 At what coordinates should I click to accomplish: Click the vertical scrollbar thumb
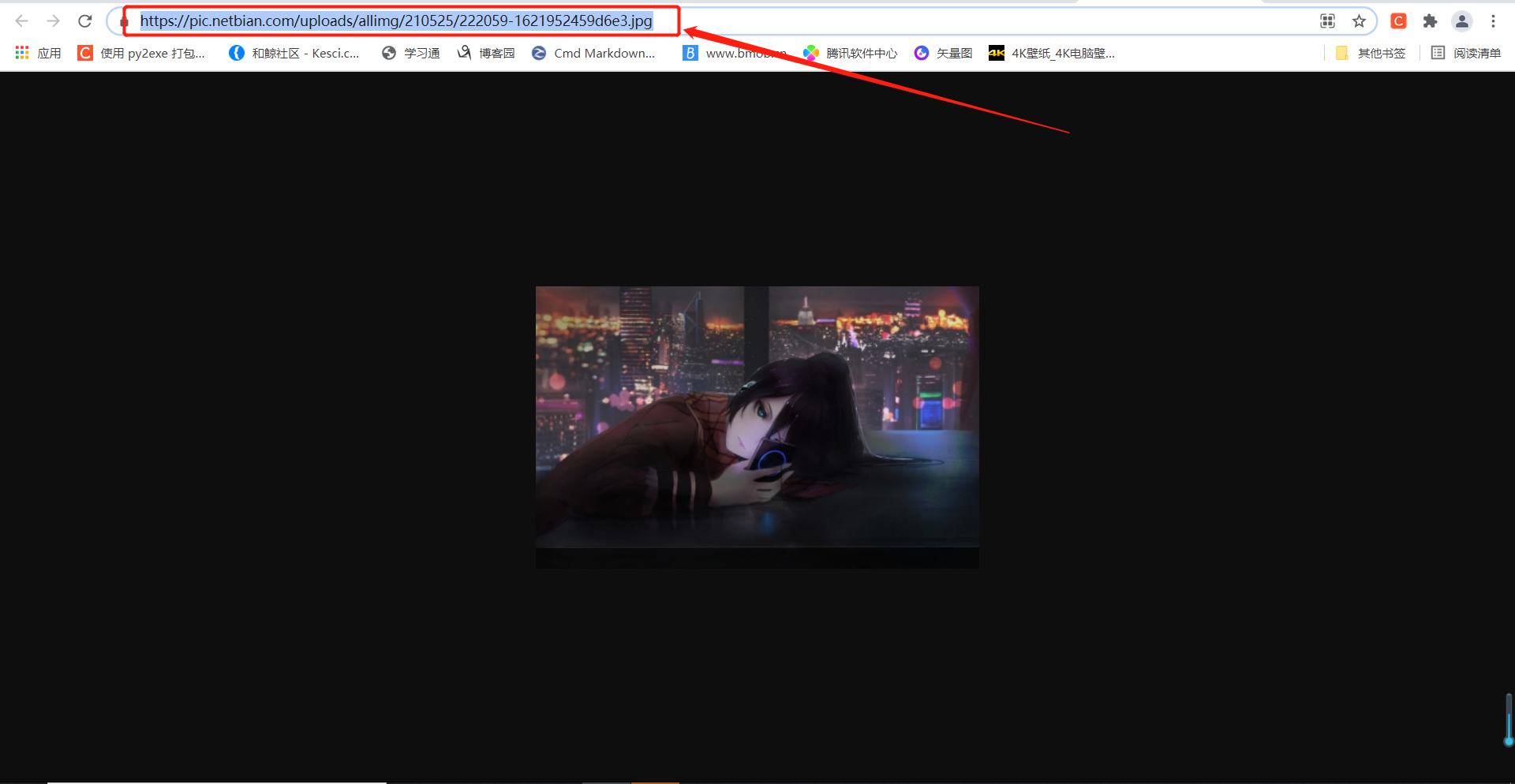[1509, 719]
